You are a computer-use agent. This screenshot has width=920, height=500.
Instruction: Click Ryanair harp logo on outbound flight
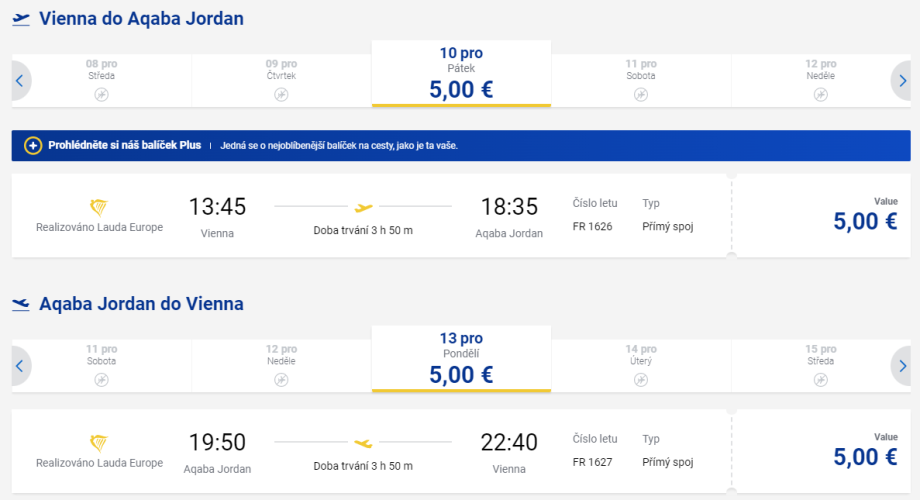coord(99,207)
